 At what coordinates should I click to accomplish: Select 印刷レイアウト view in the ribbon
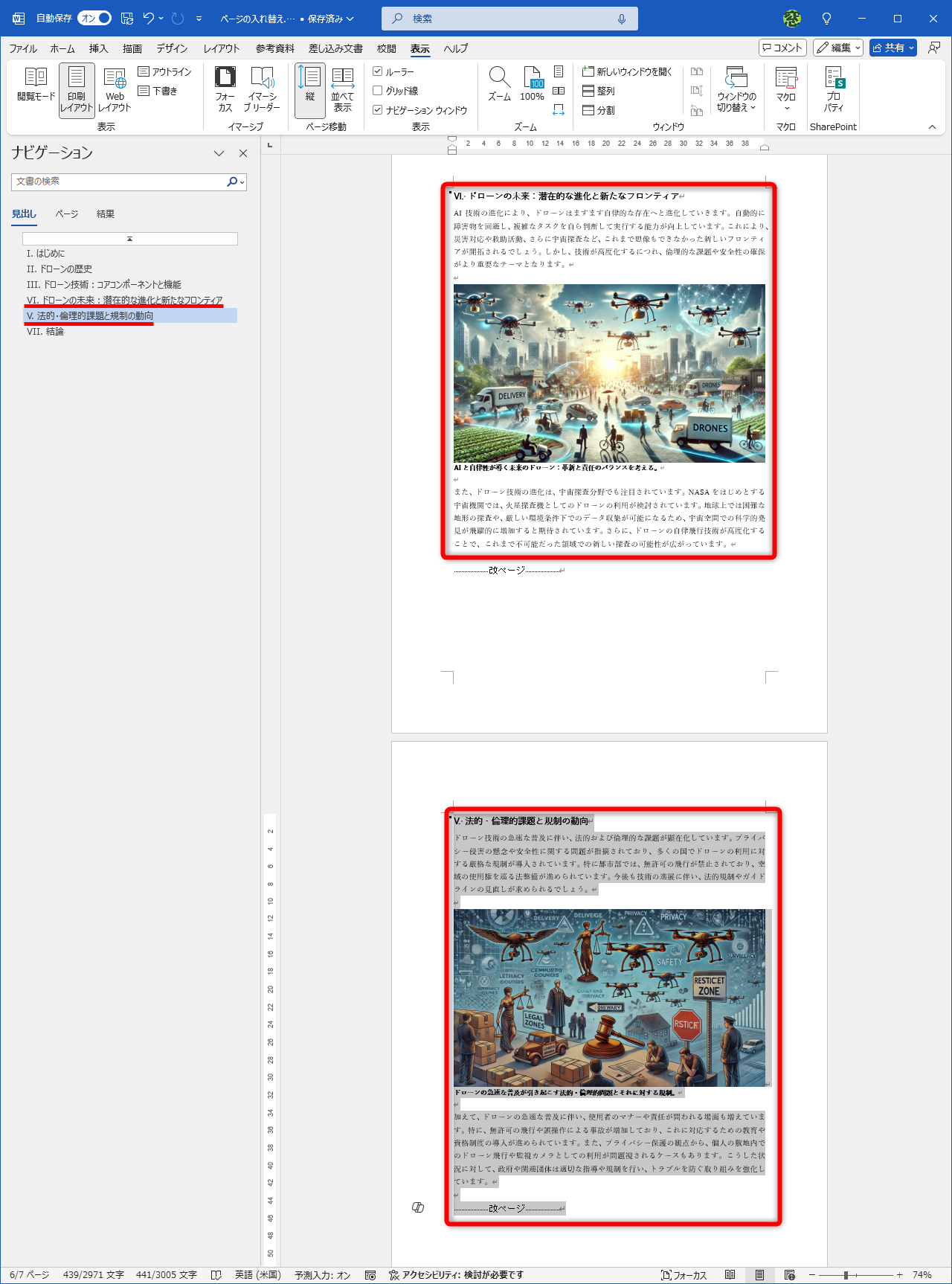77,90
